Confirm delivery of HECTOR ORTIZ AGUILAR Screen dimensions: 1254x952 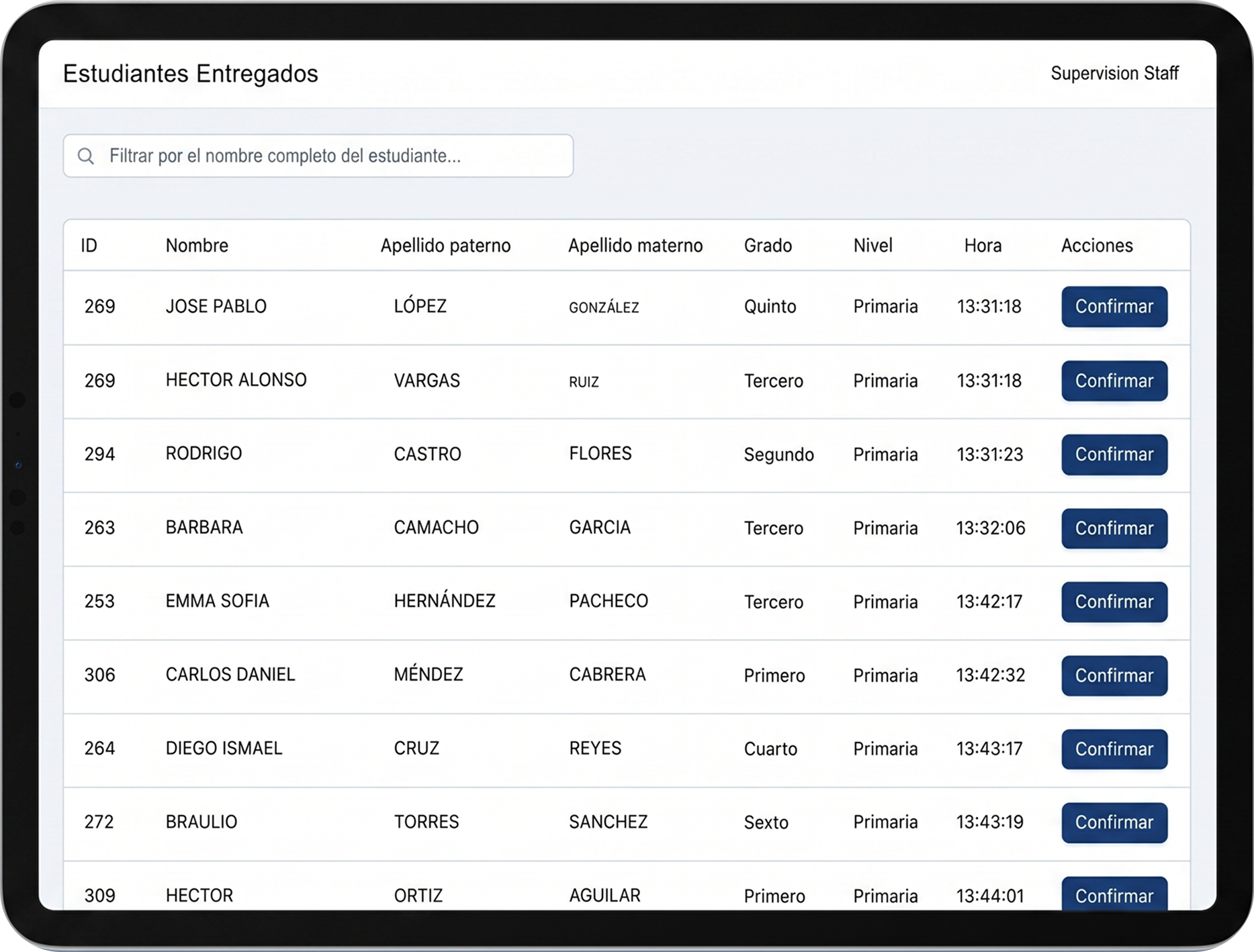click(x=1114, y=895)
